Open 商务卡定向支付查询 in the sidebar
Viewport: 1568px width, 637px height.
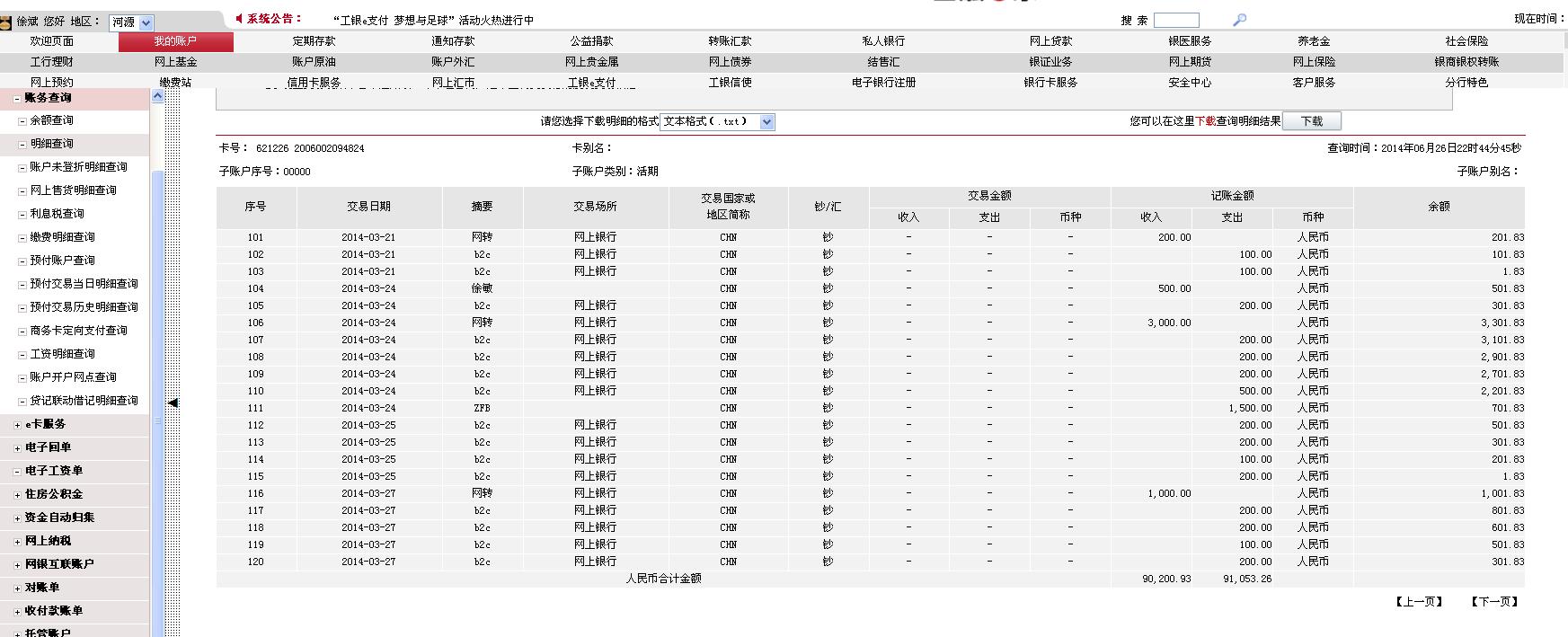click(x=78, y=331)
